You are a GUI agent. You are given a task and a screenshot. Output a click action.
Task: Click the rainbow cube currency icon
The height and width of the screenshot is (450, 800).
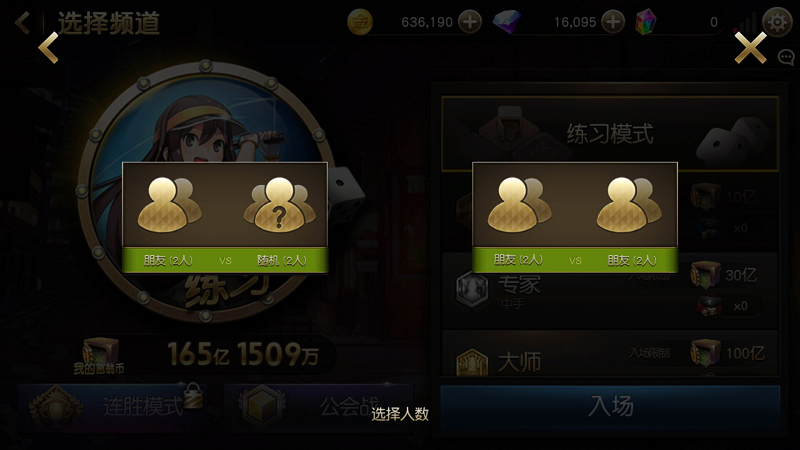(646, 22)
